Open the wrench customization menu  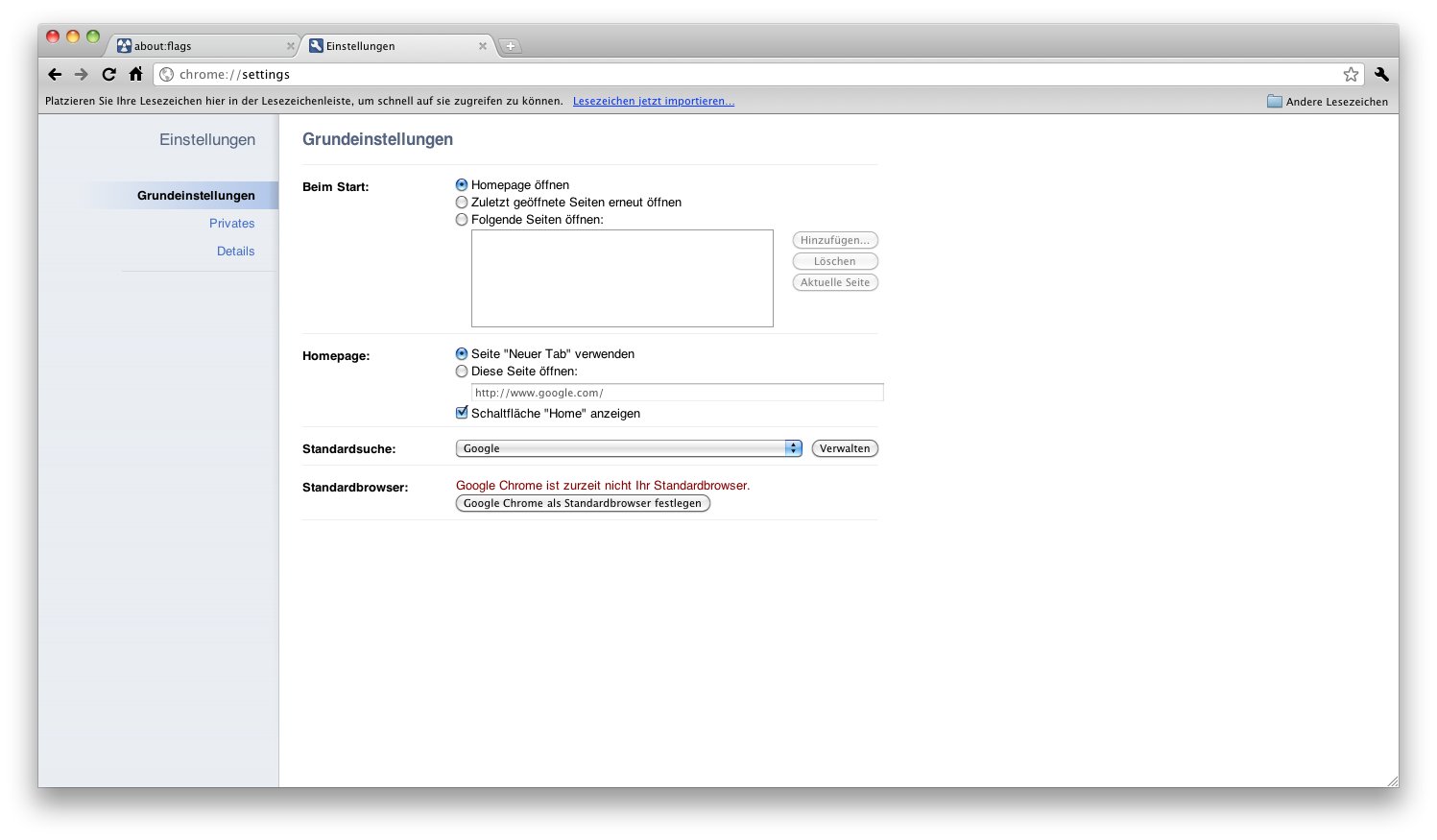click(1380, 74)
